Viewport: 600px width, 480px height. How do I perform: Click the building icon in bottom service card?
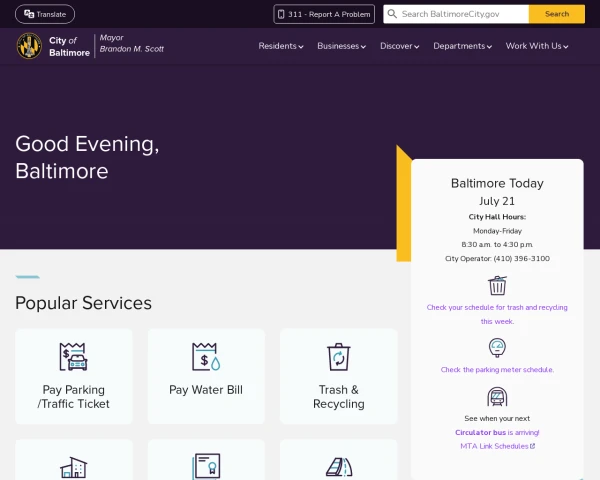coord(73,467)
